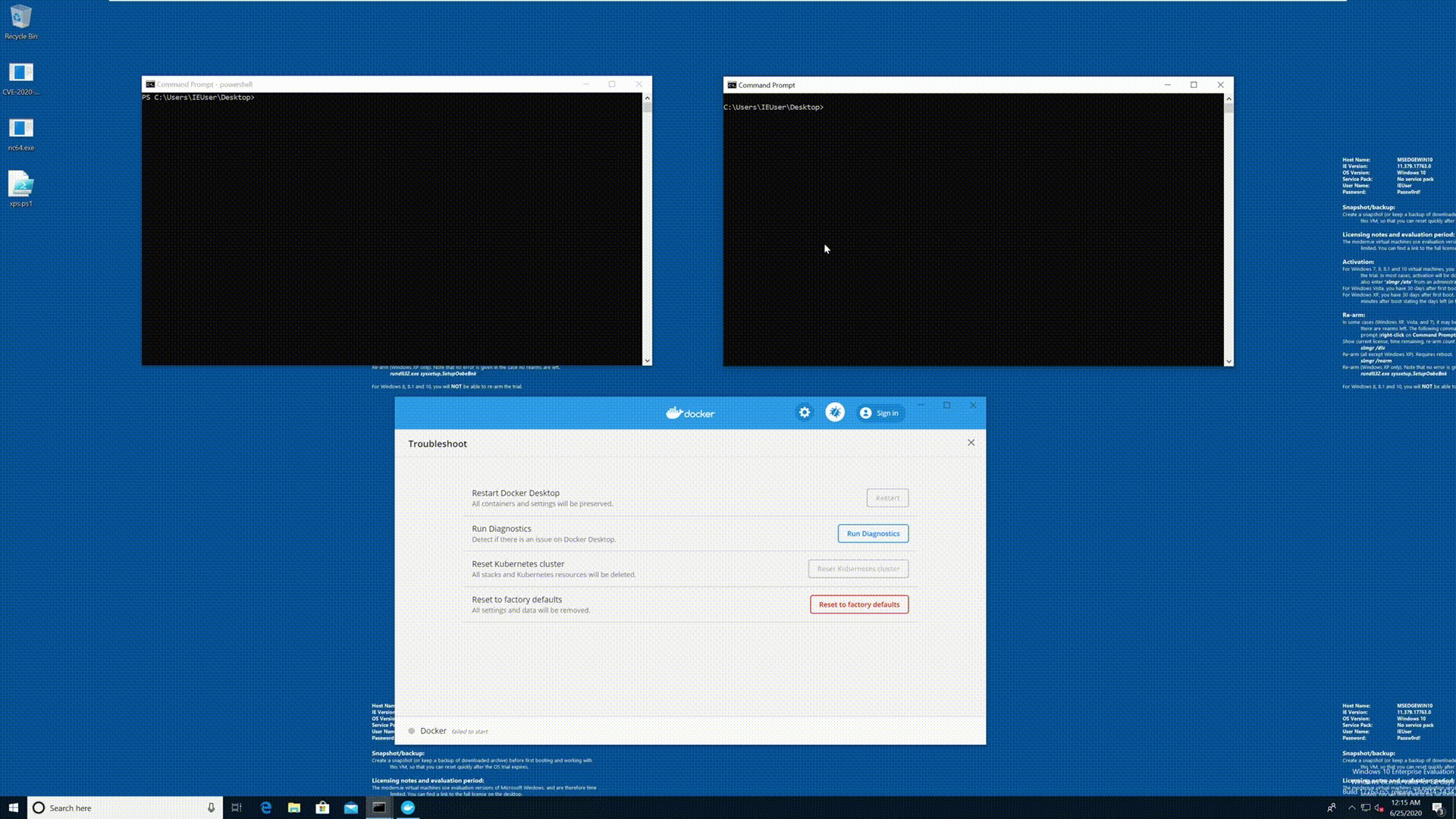This screenshot has height=819, width=1456.
Task: Open the notification Action Center
Action: (1438, 808)
